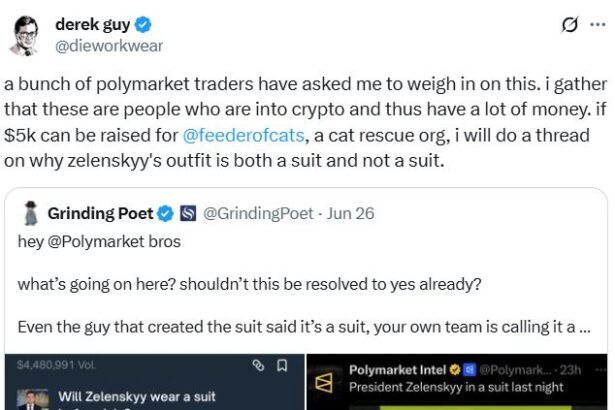Click the affiliation badge beside Grinding Poet

pyautogui.click(x=187, y=212)
